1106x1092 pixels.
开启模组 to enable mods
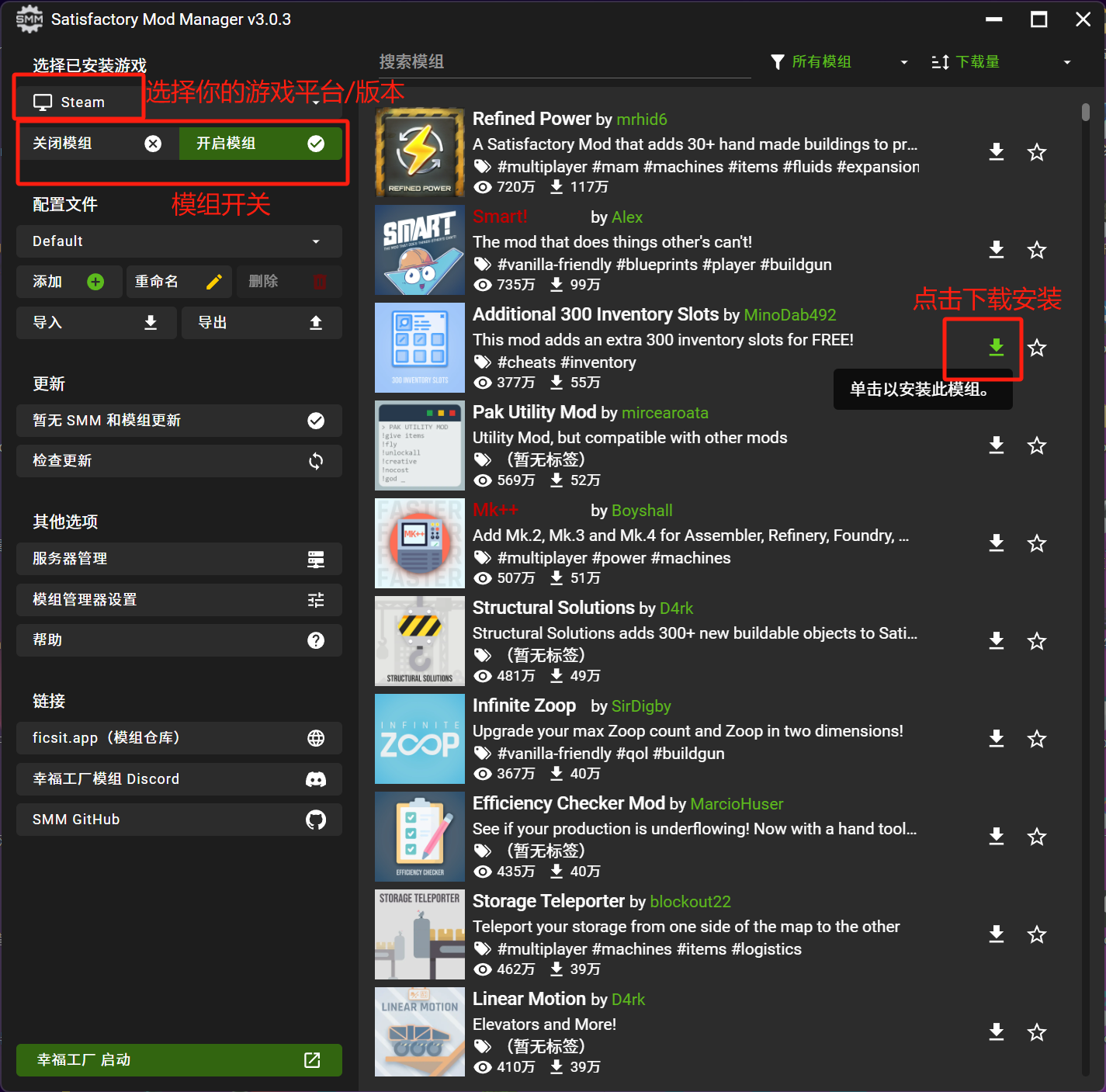(261, 143)
